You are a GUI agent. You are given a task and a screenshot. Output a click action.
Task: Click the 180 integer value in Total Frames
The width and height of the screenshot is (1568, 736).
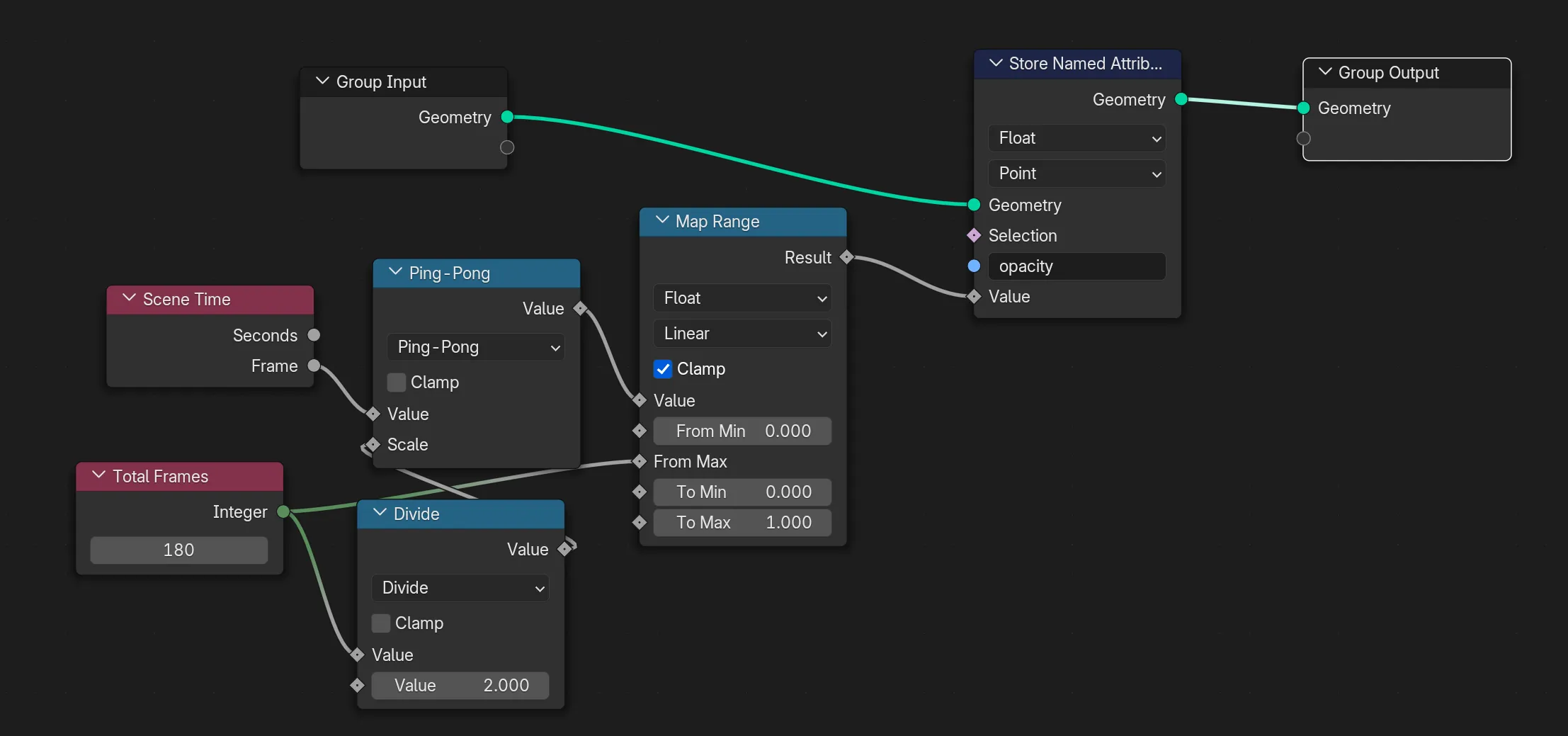(x=178, y=550)
